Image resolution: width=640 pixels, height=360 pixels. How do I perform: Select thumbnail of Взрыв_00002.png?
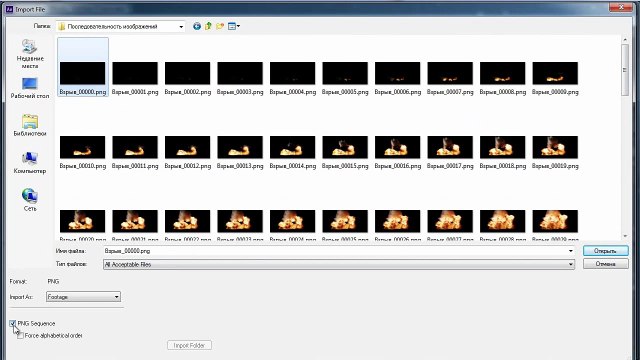pyautogui.click(x=187, y=73)
